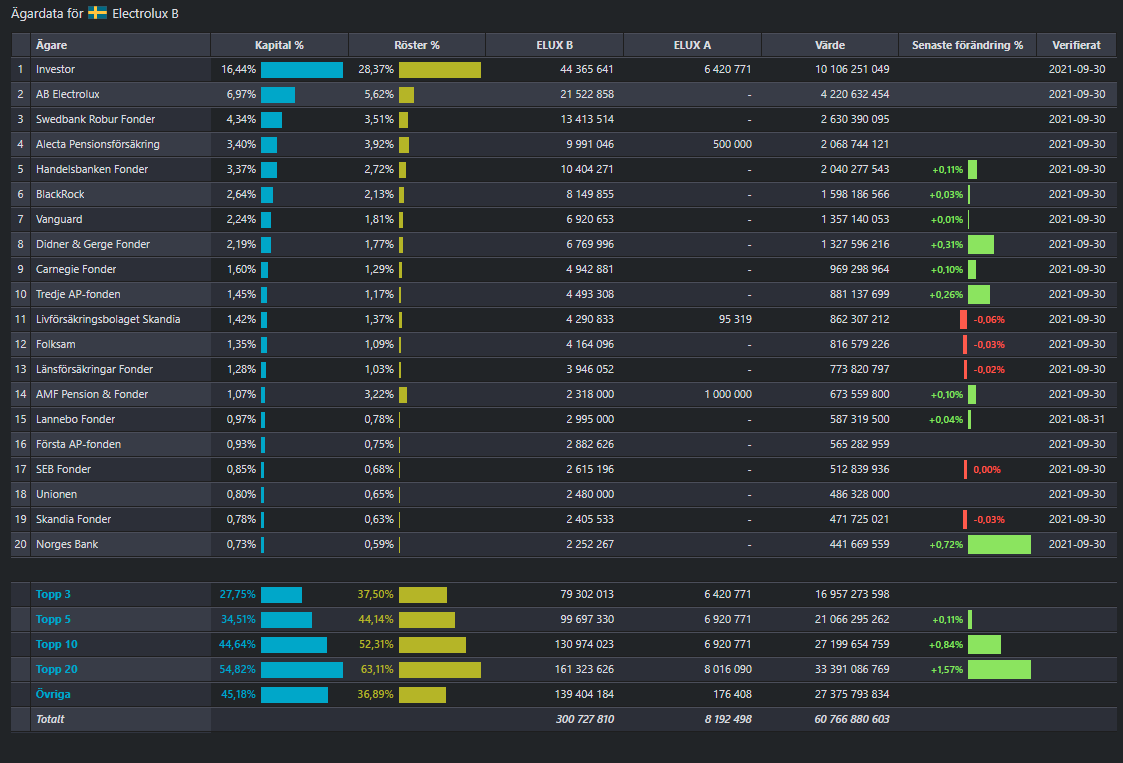The width and height of the screenshot is (1123, 763).
Task: Click Topp 3 value 16 957 273 598
Action: coord(852,595)
